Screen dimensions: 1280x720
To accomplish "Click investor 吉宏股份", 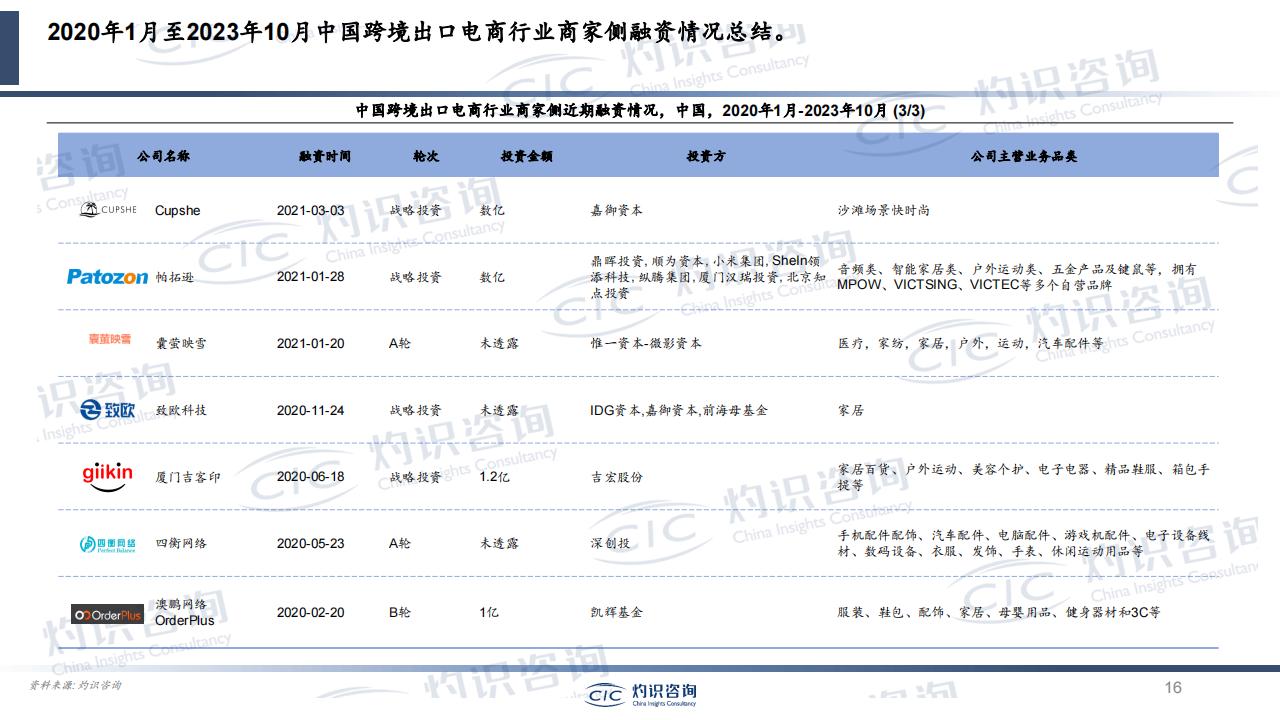I will coord(617,477).
